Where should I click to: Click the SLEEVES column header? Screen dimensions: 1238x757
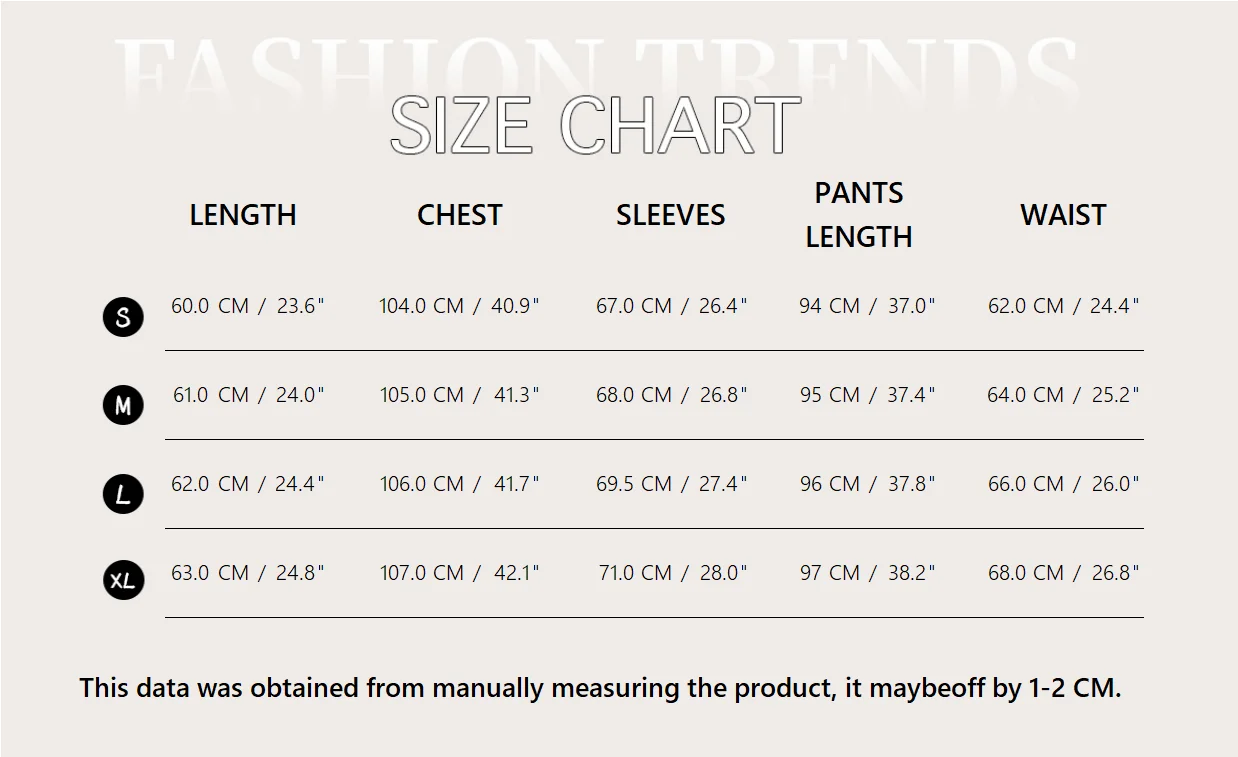670,215
